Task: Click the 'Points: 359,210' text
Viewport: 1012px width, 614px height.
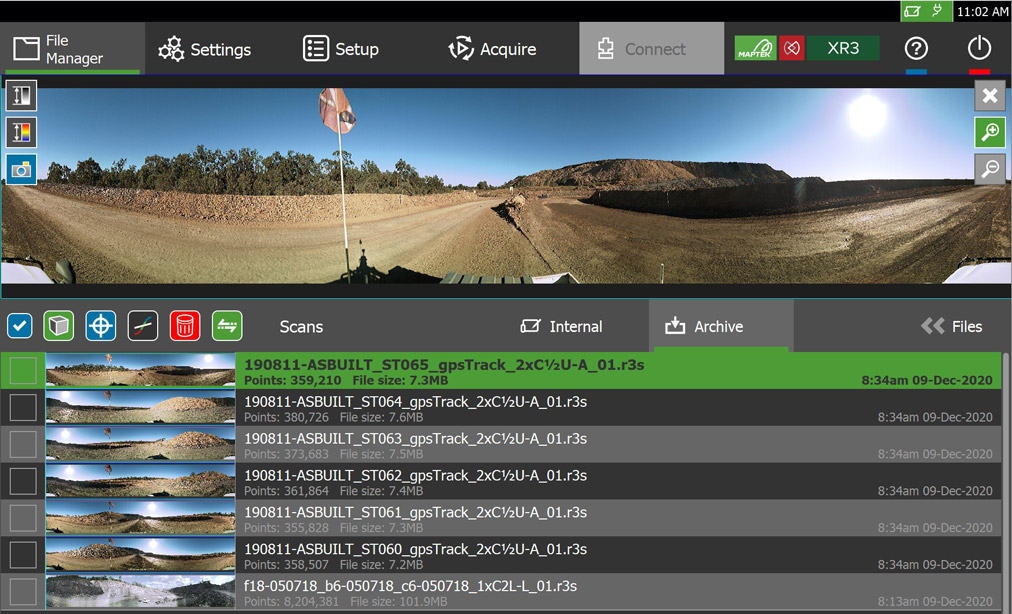Action: [x=292, y=380]
